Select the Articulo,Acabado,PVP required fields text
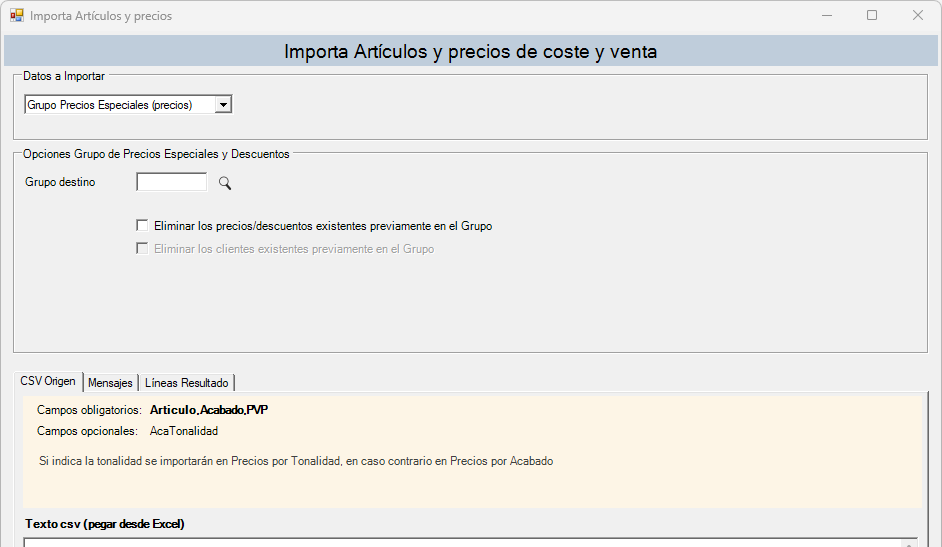Image resolution: width=942 pixels, height=547 pixels. 209,410
